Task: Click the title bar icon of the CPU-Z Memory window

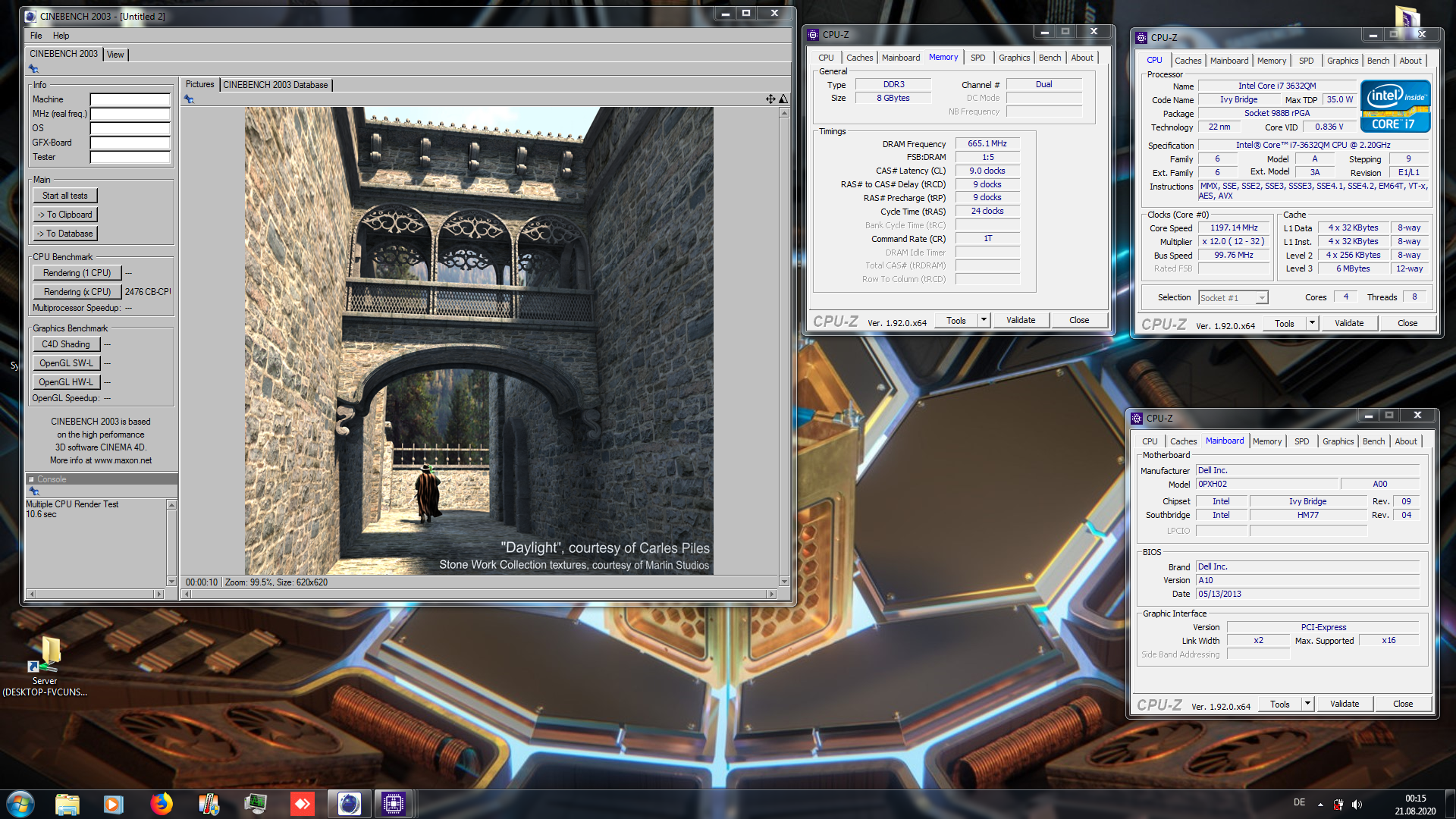Action: (x=813, y=35)
